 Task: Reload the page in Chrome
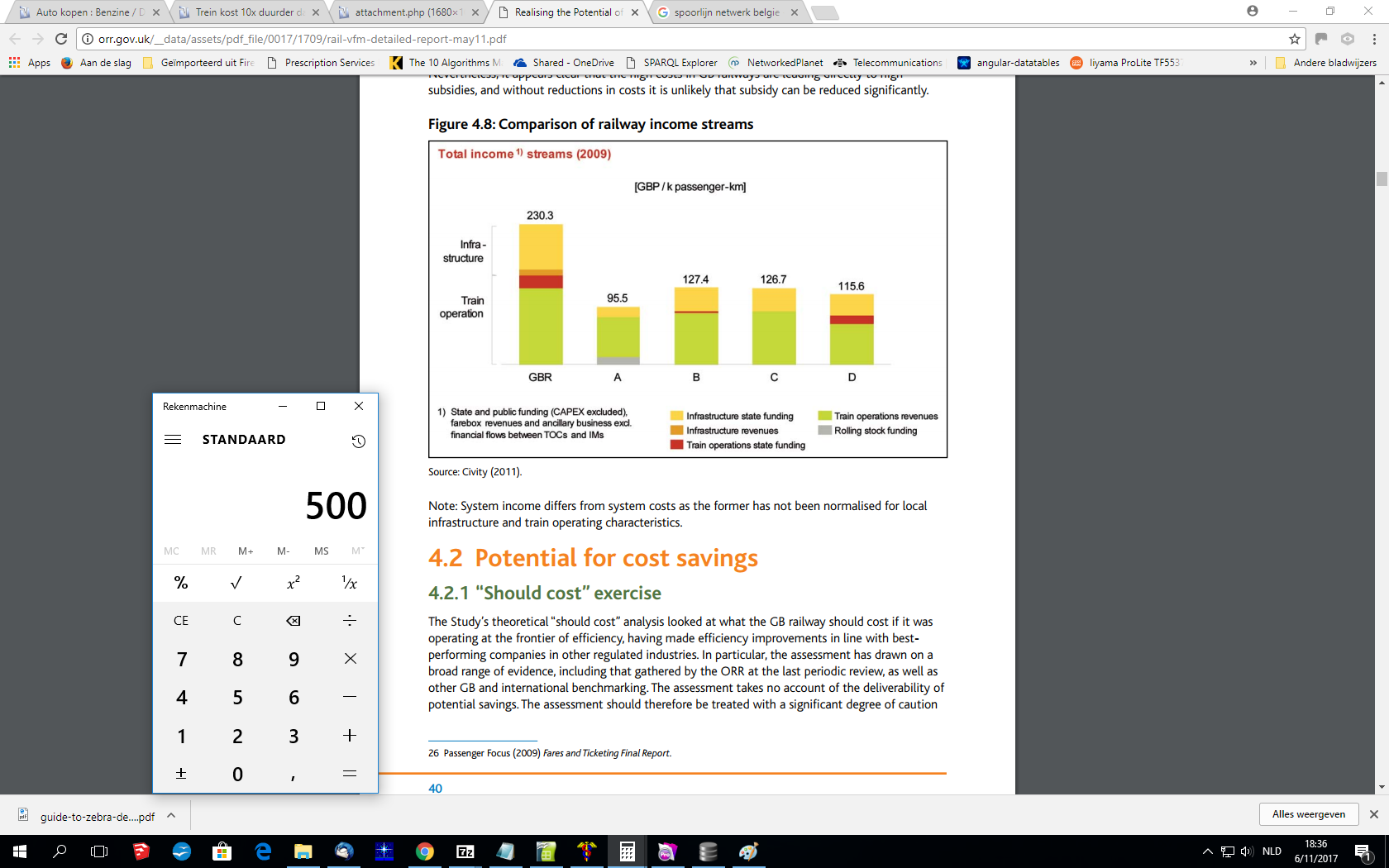click(x=61, y=39)
